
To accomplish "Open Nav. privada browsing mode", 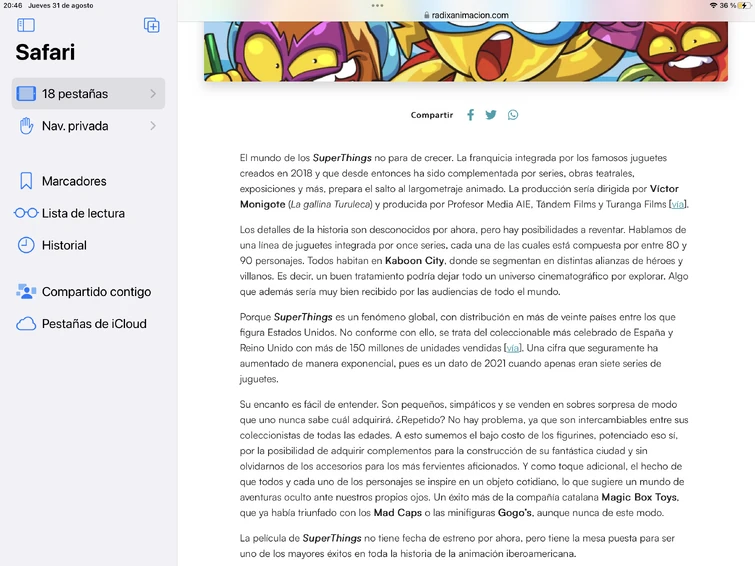I will coord(88,126).
